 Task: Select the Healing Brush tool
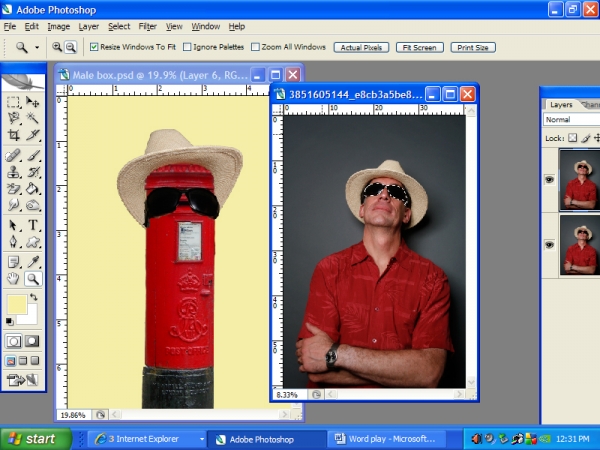(13, 156)
